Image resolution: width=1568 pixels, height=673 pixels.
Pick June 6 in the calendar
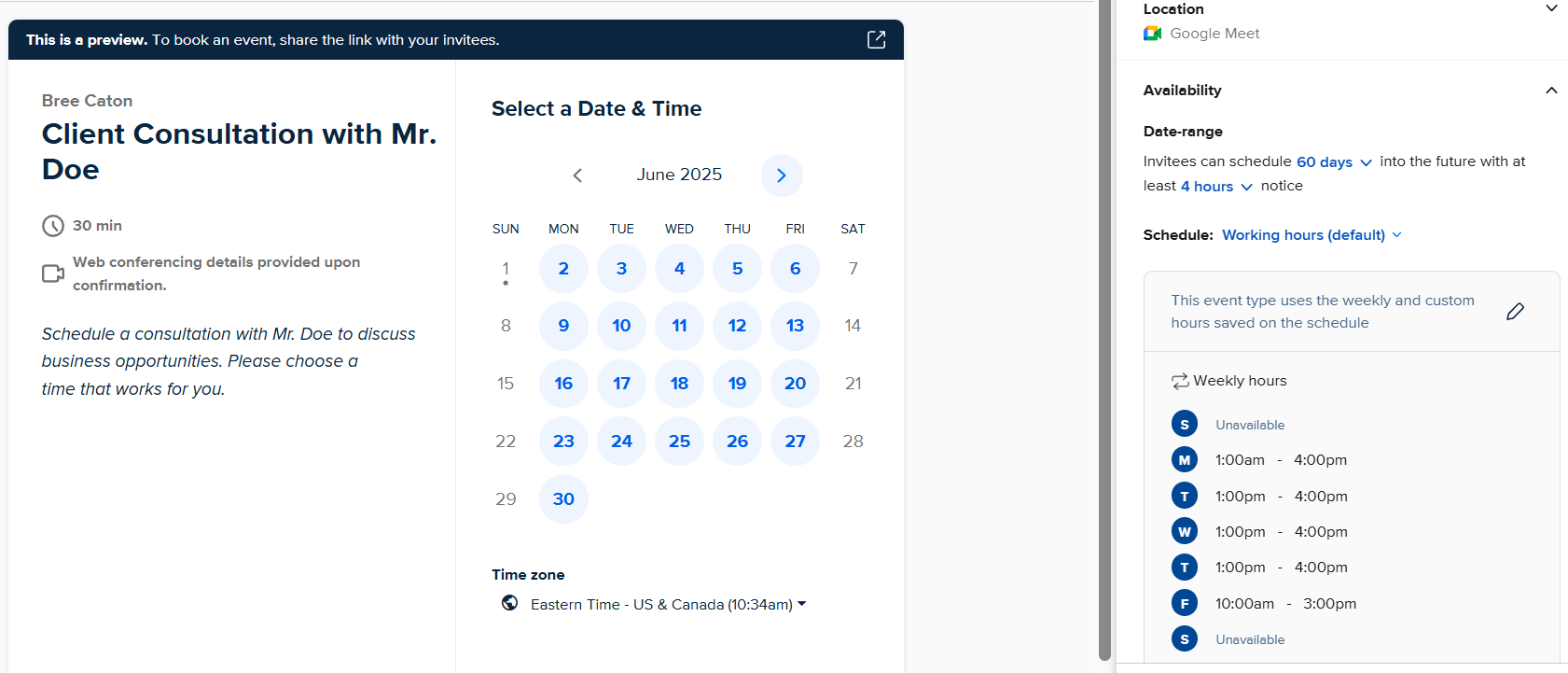click(795, 269)
